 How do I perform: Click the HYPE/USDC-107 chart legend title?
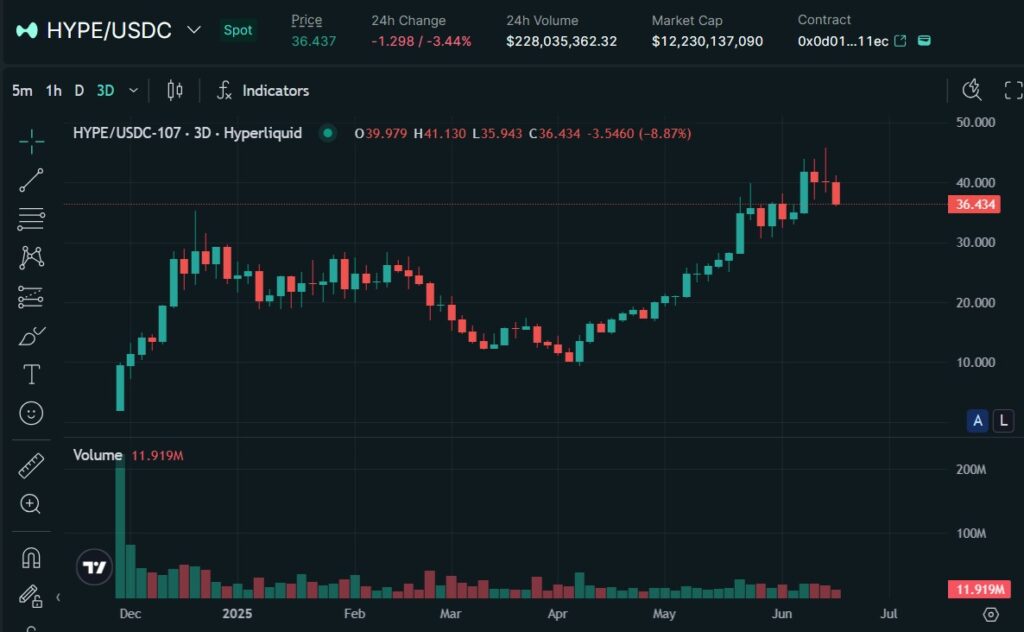(187, 133)
